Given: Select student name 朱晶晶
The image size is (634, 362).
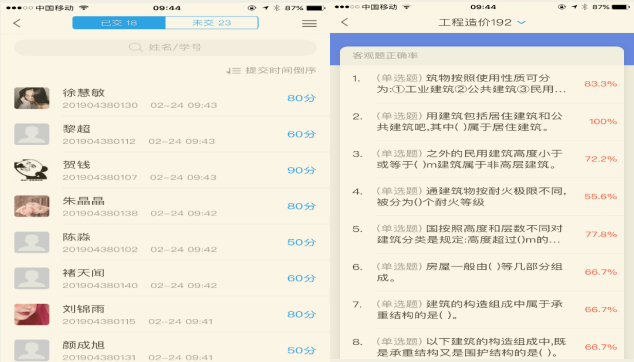Looking at the screenshot, I should tap(84, 201).
